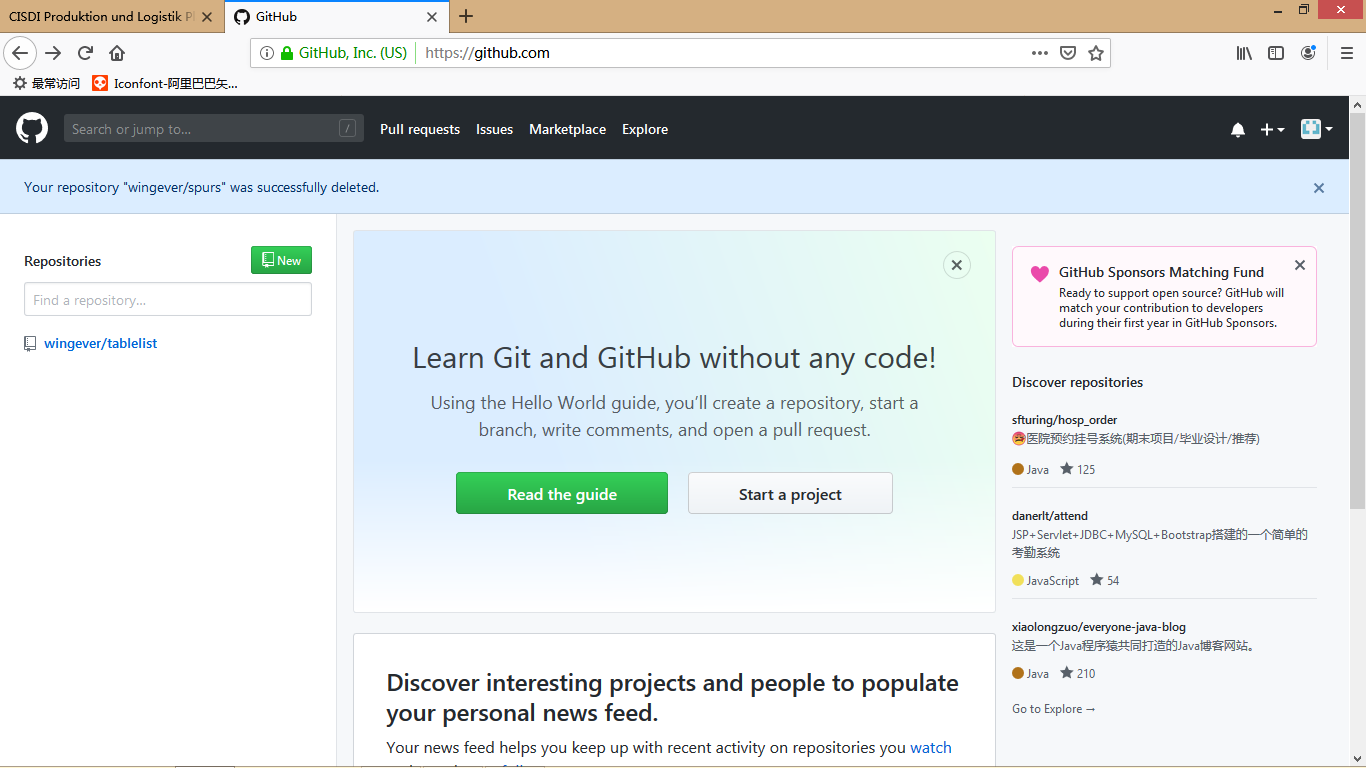Screen dimensions: 1366x768
Task: Click the repo icon beside wingever/tablelist
Action: (x=30, y=344)
